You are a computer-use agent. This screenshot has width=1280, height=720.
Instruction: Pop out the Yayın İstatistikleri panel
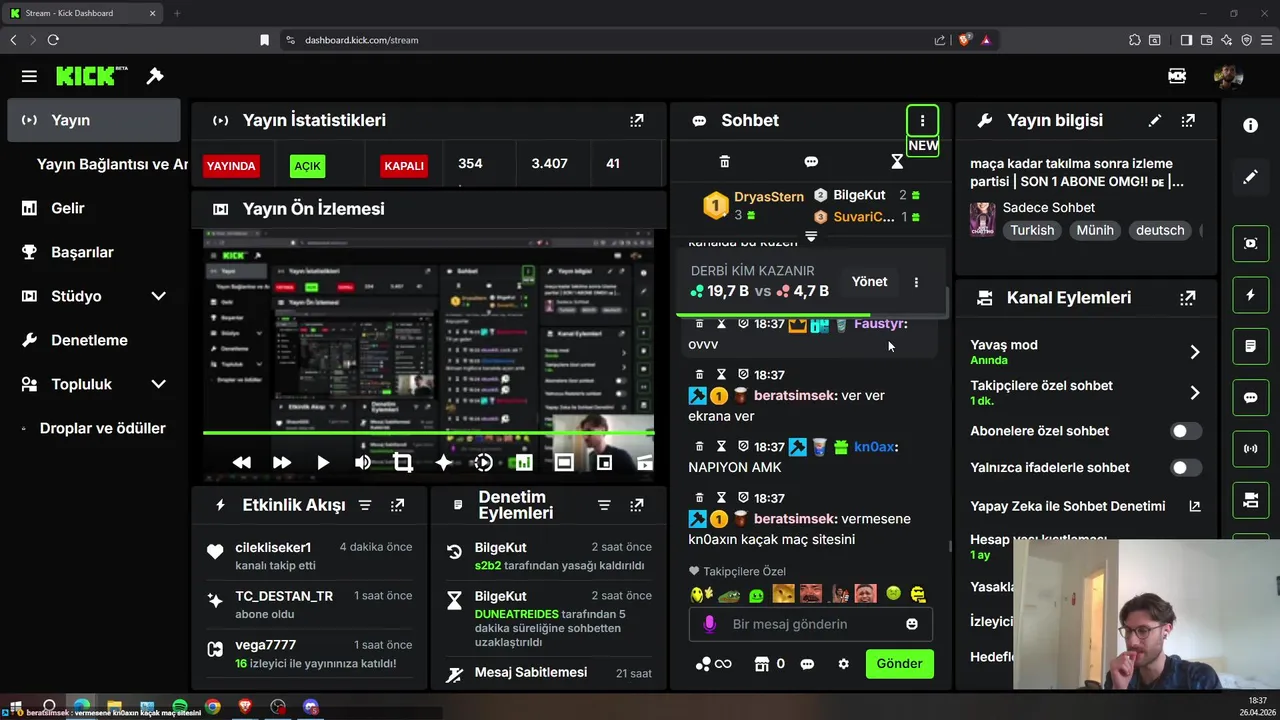click(637, 120)
